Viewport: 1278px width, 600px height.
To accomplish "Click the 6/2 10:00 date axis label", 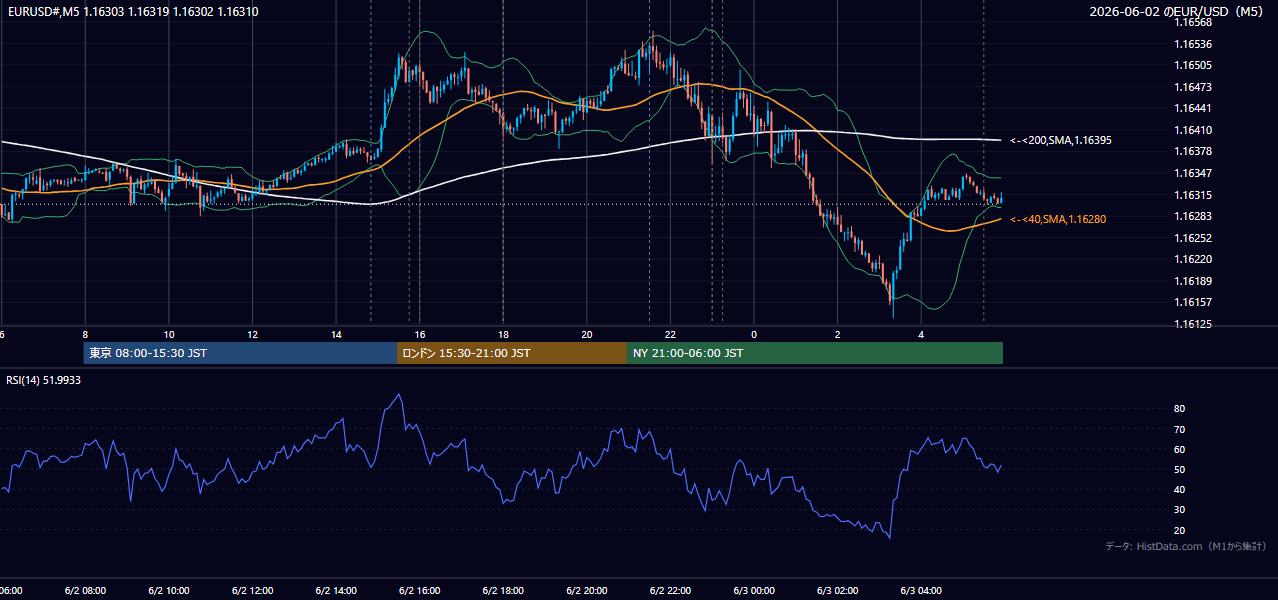I will 169,590.
